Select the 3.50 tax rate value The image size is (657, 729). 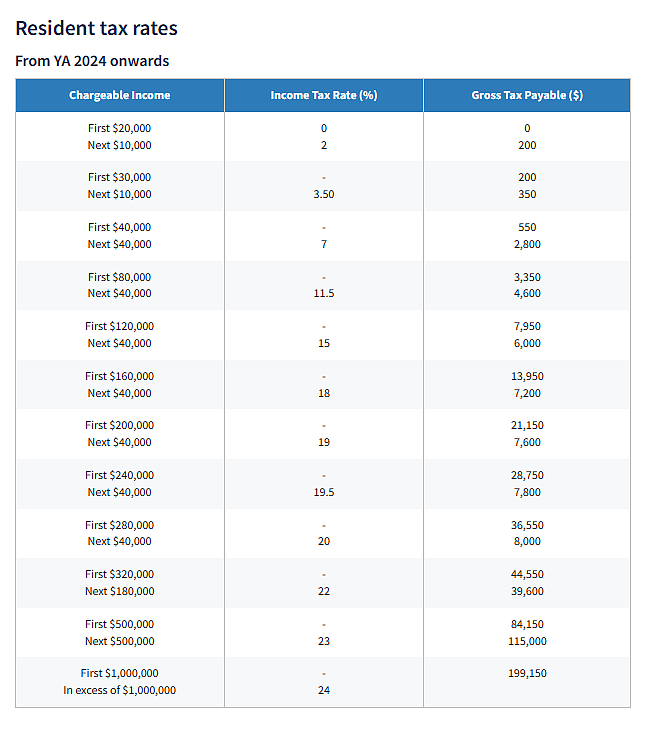(x=324, y=194)
